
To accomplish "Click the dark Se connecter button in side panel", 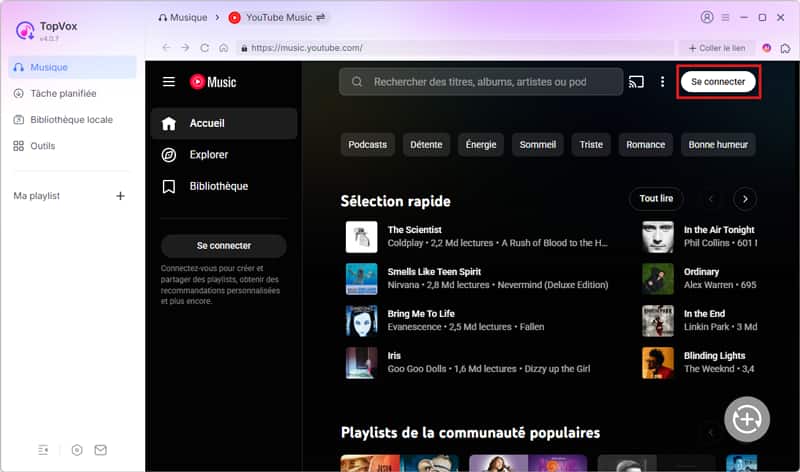I will click(223, 246).
